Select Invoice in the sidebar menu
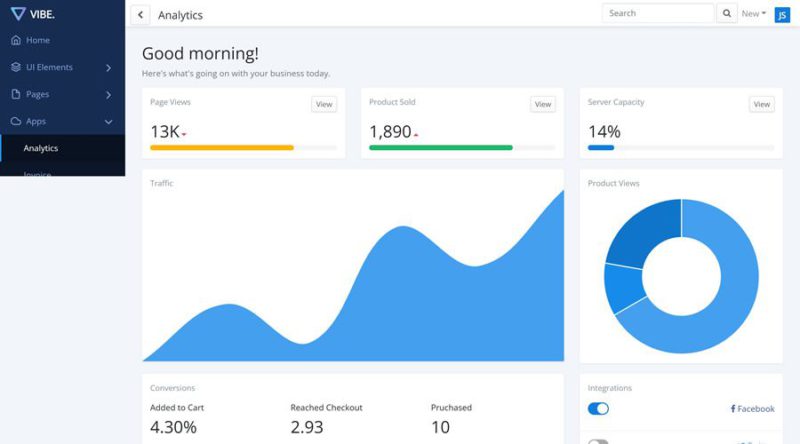800x444 pixels. pyautogui.click(x=37, y=174)
